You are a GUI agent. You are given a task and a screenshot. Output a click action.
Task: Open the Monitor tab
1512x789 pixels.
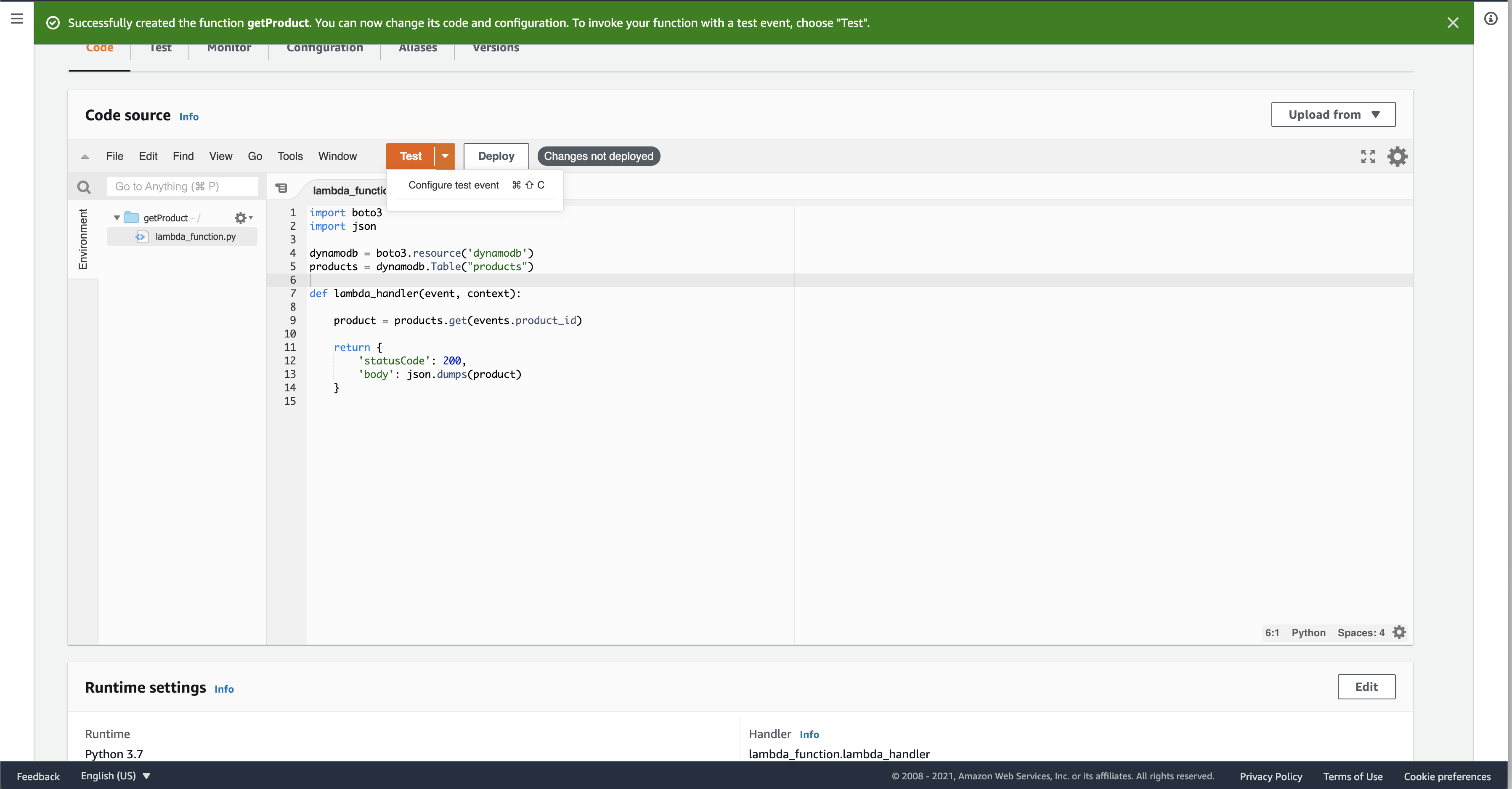(x=229, y=48)
